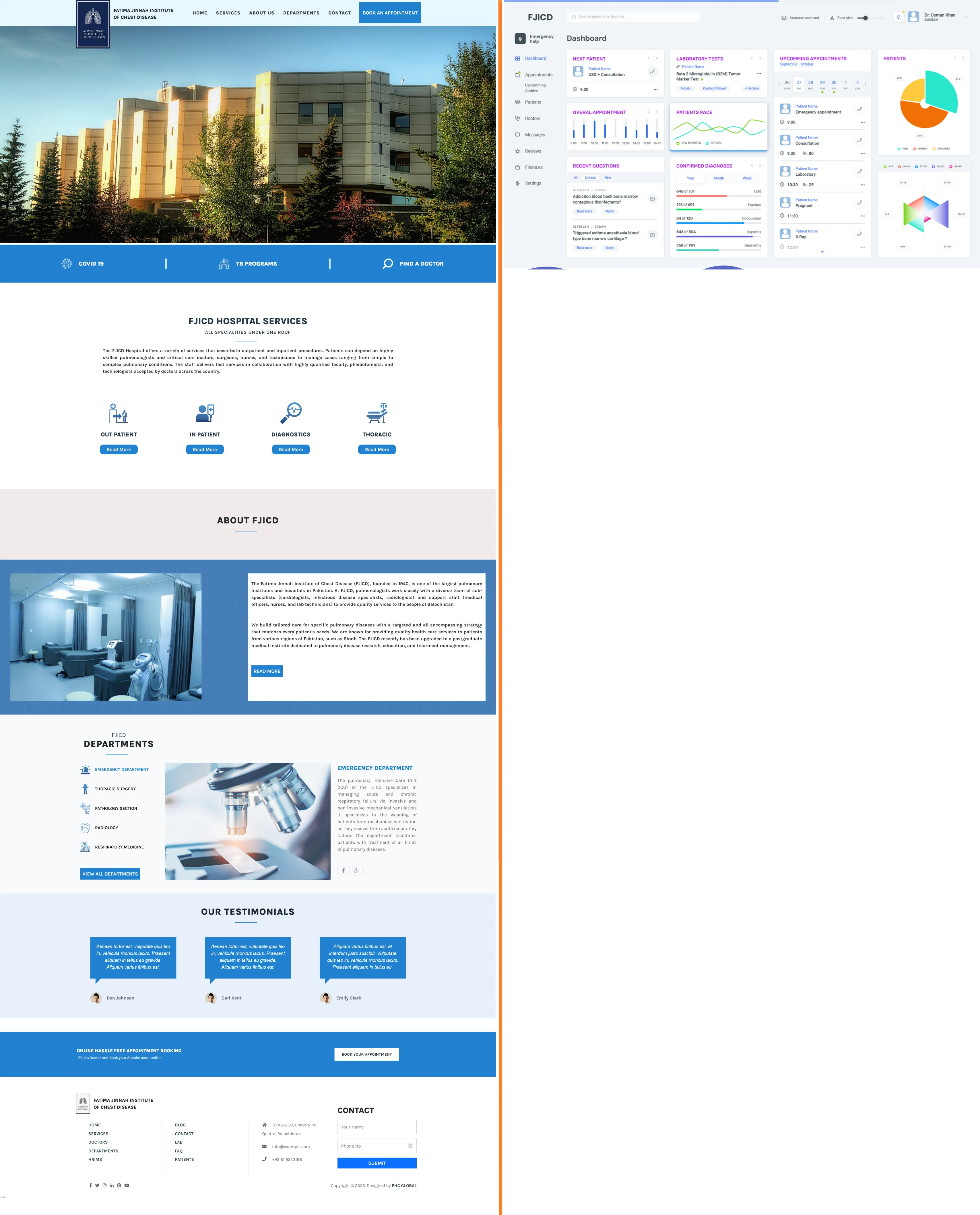Screen dimensions: 980x1215
Task: Click the Search patients or doctors field
Action: coord(633,17)
